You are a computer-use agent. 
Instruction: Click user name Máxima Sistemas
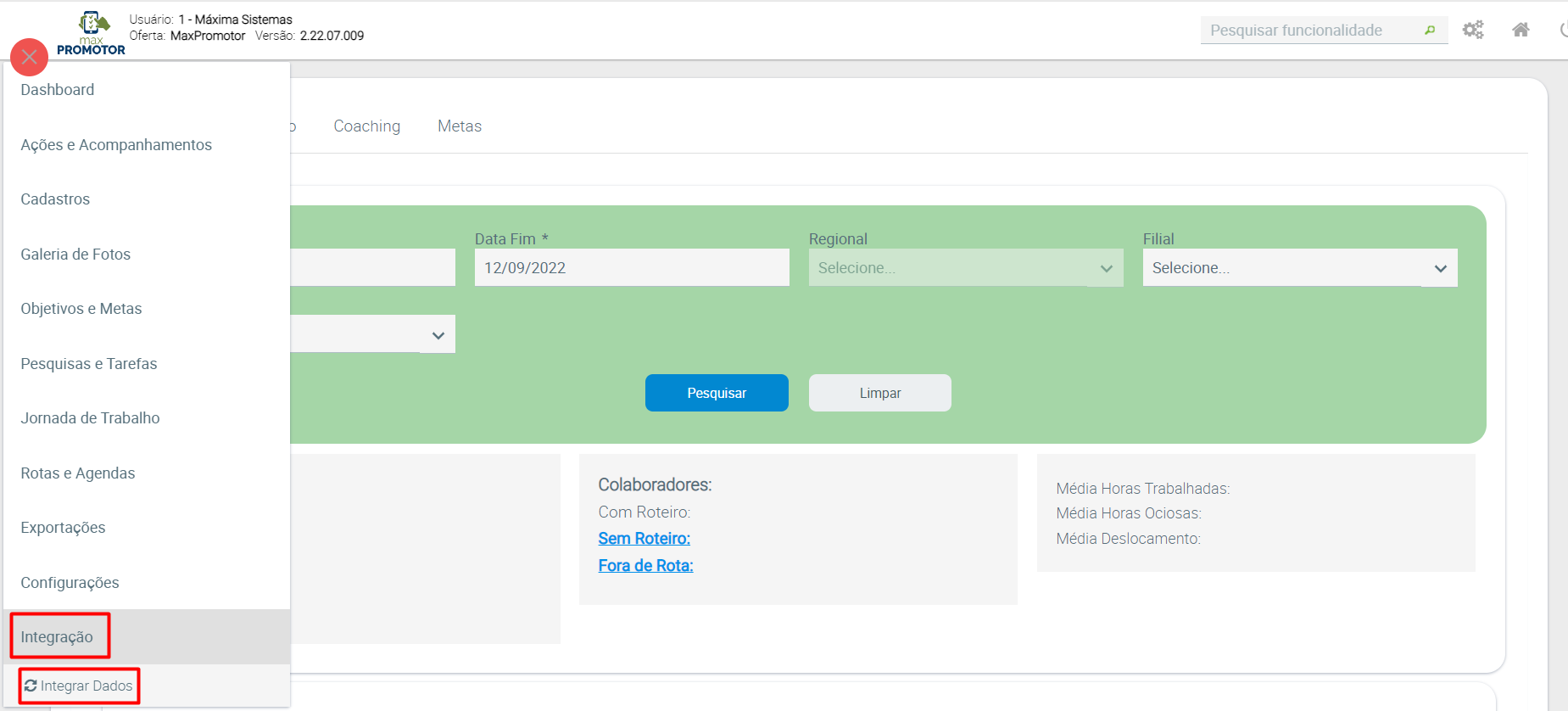(243, 20)
